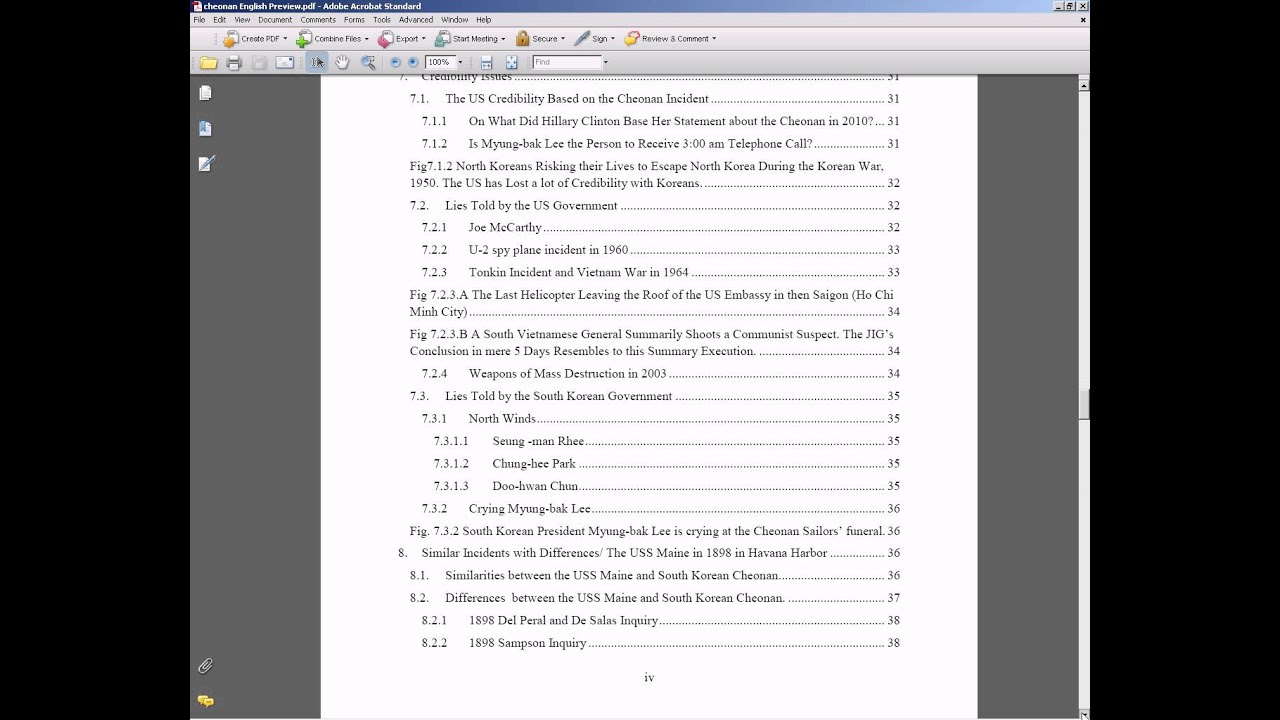Click '1898 Del Peral and De Salas Inquiry'

(564, 621)
